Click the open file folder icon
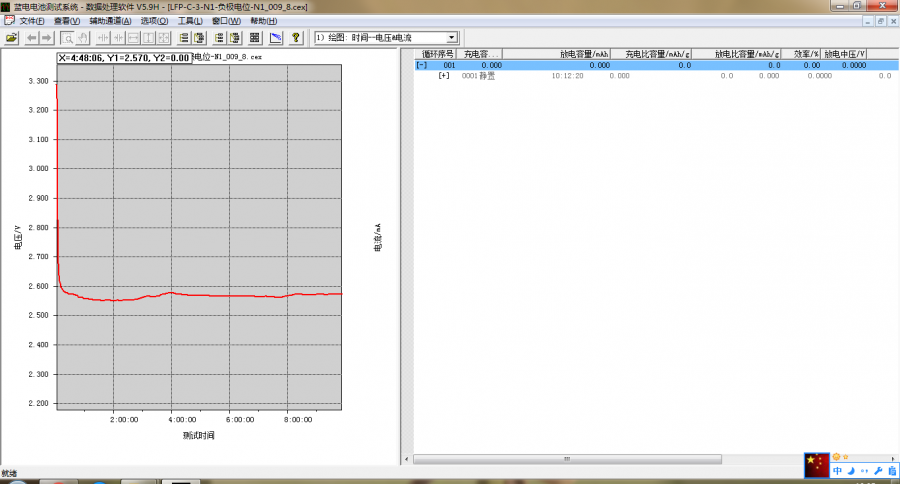900x484 pixels. (x=12, y=38)
